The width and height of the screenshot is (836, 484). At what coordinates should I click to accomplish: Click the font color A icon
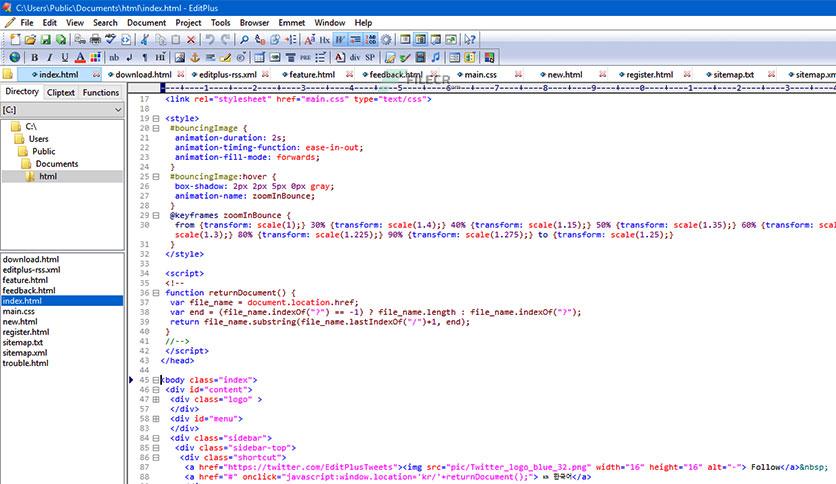click(x=80, y=57)
